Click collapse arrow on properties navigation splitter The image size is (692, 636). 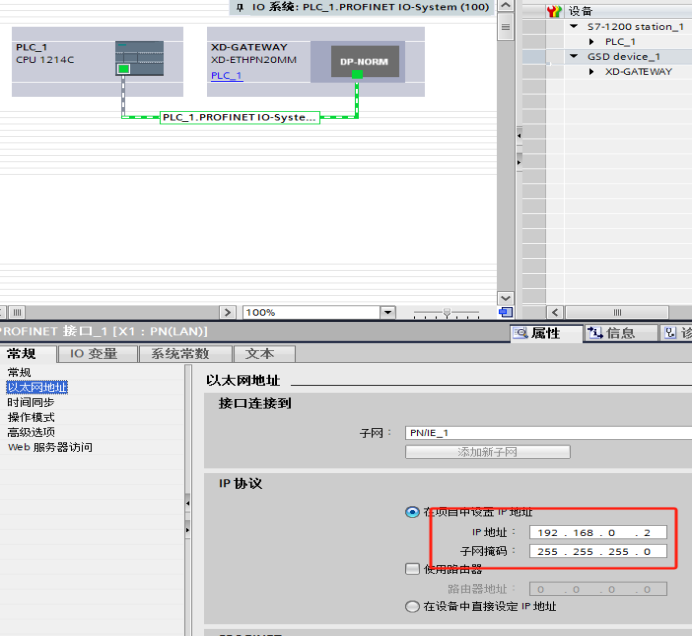click(x=188, y=503)
